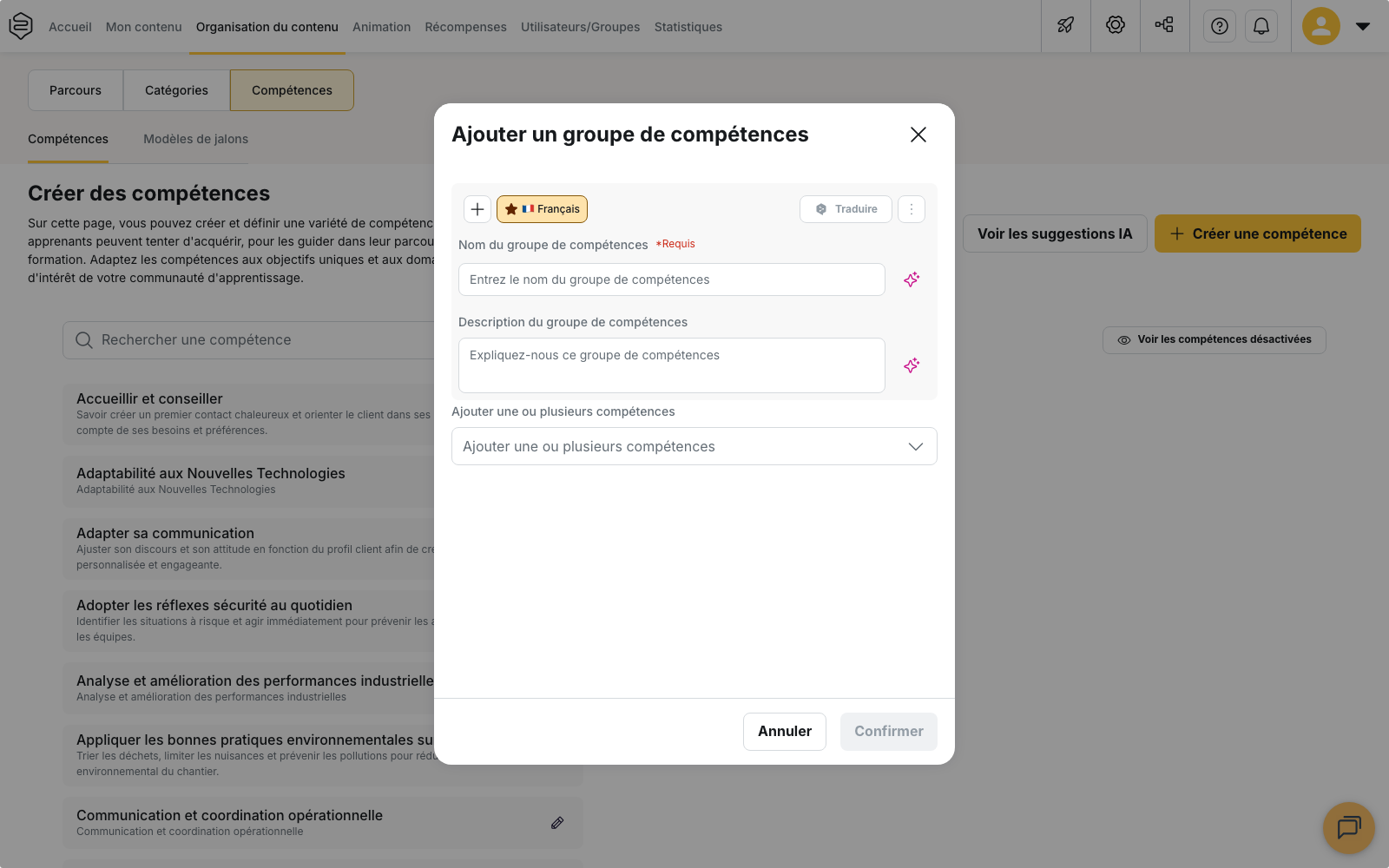Click the hierarchy structure icon in the top bar

pos(1165,25)
